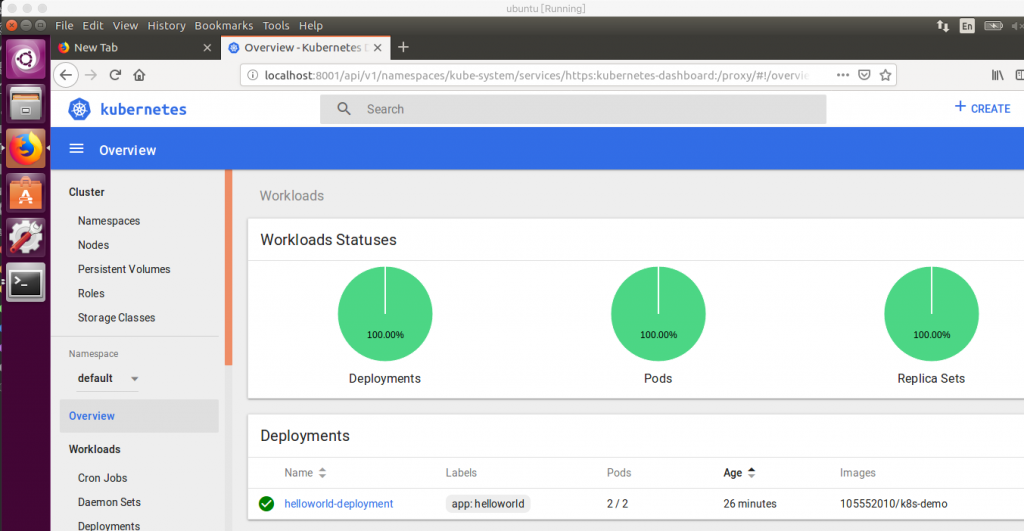
Task: Select Overview in the sidebar
Action: pos(139,416)
